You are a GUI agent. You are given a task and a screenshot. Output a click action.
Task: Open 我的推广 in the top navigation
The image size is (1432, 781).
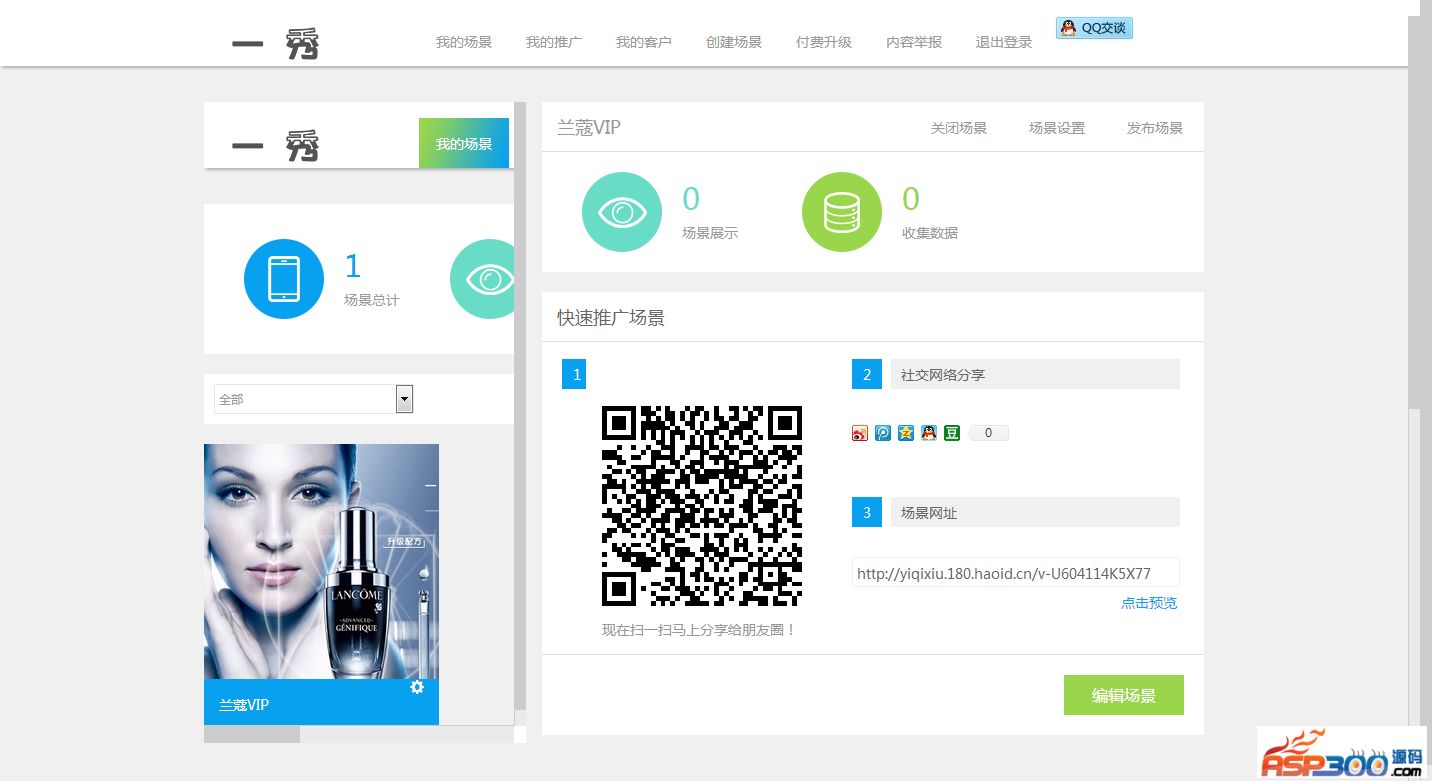(x=554, y=42)
